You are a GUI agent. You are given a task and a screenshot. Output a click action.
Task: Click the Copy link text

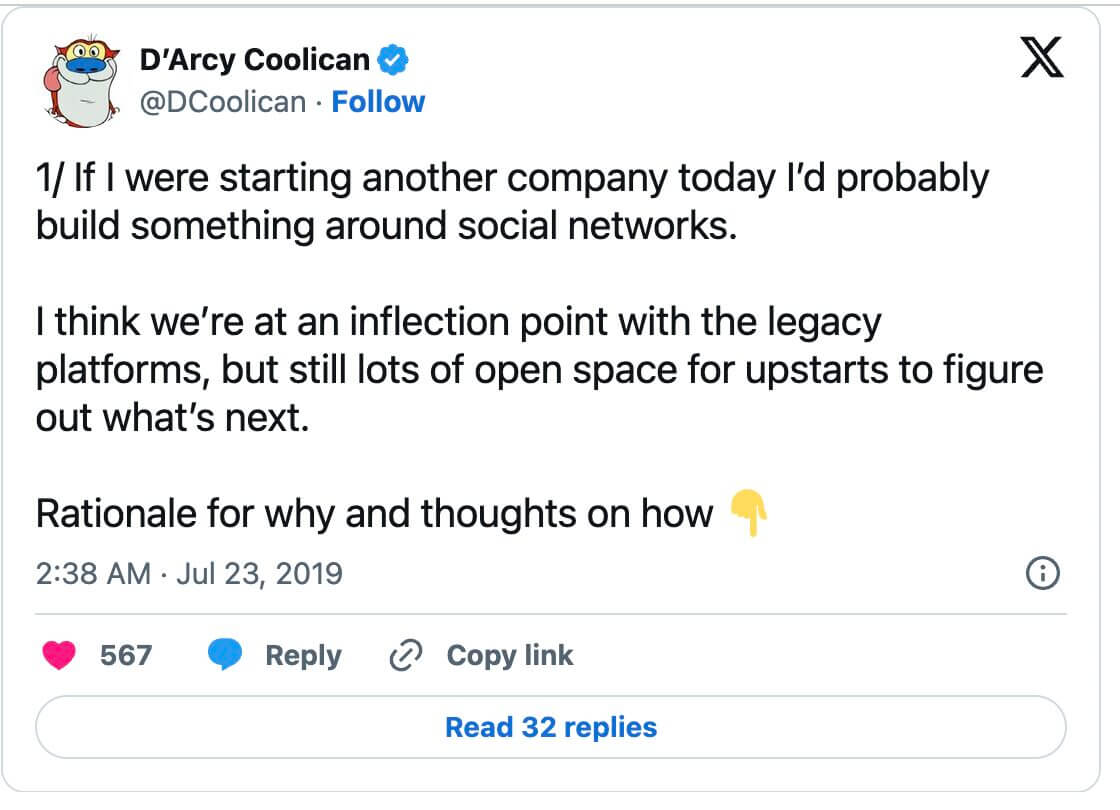(x=509, y=656)
